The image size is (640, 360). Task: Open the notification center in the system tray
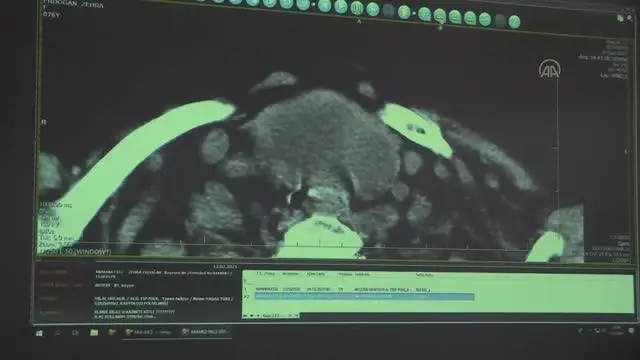pyautogui.click(x=631, y=331)
